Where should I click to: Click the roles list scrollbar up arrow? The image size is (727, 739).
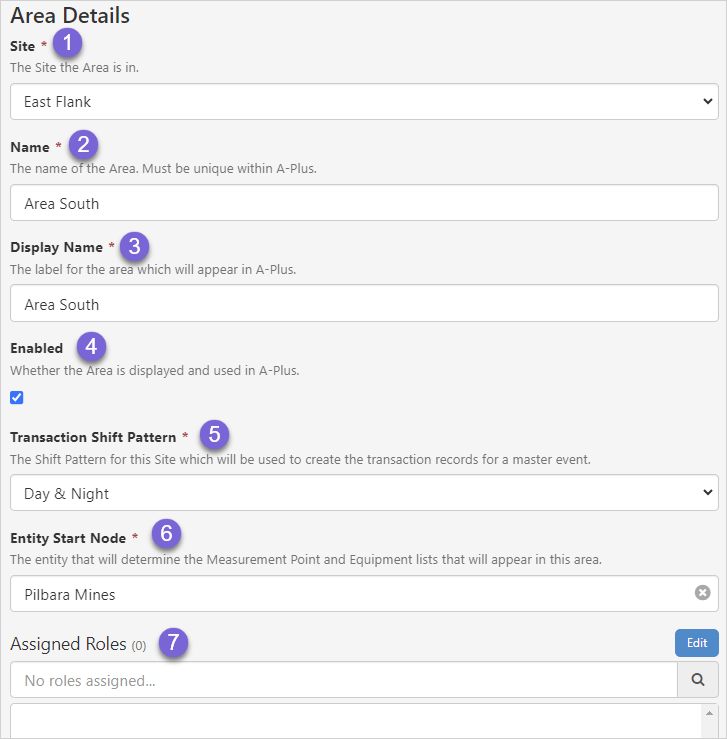click(709, 715)
